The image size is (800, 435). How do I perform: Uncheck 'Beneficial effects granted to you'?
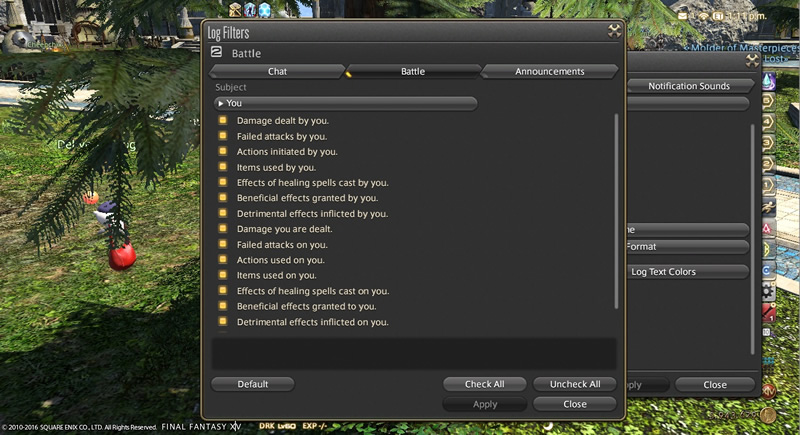tap(223, 305)
